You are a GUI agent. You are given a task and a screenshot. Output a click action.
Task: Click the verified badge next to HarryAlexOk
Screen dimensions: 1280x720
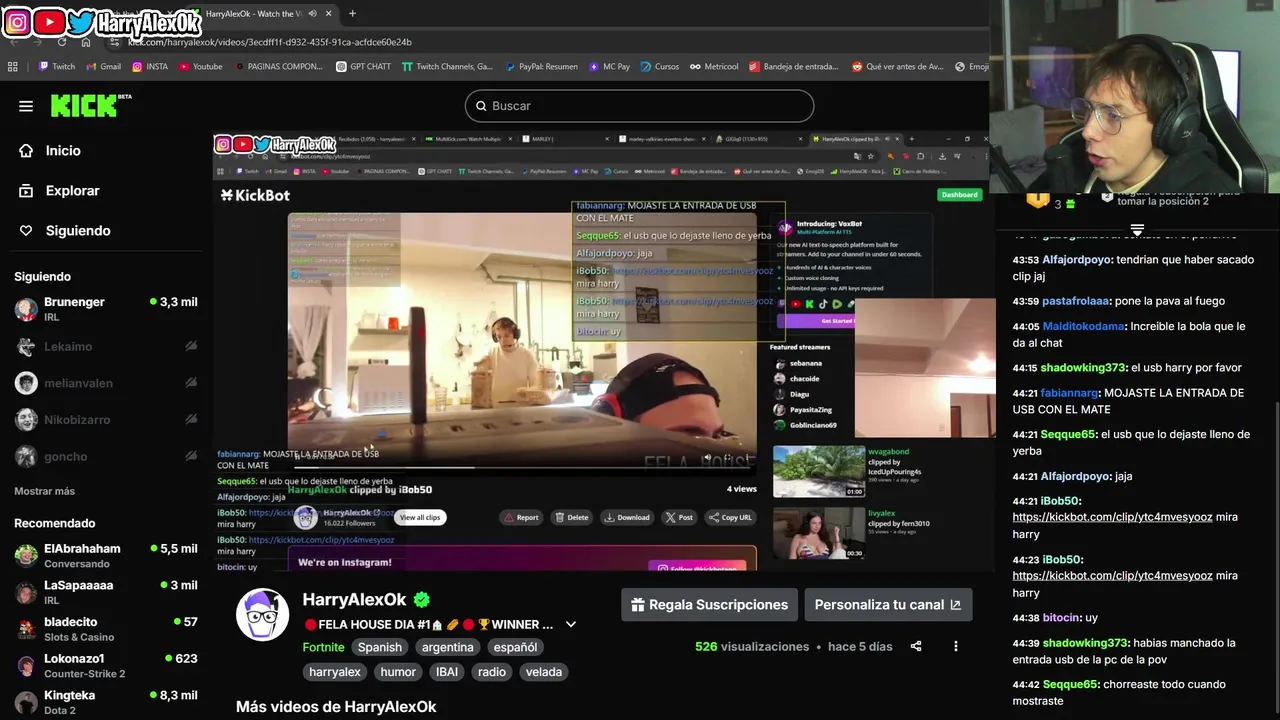pyautogui.click(x=422, y=600)
